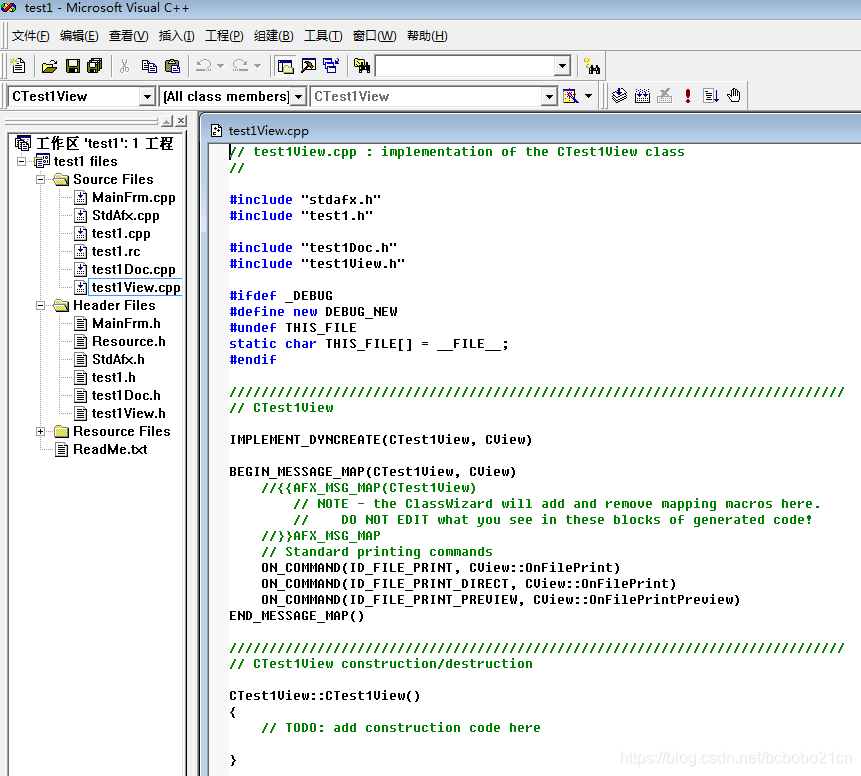Click the Paste clipboard icon
861x776 pixels.
click(x=172, y=66)
